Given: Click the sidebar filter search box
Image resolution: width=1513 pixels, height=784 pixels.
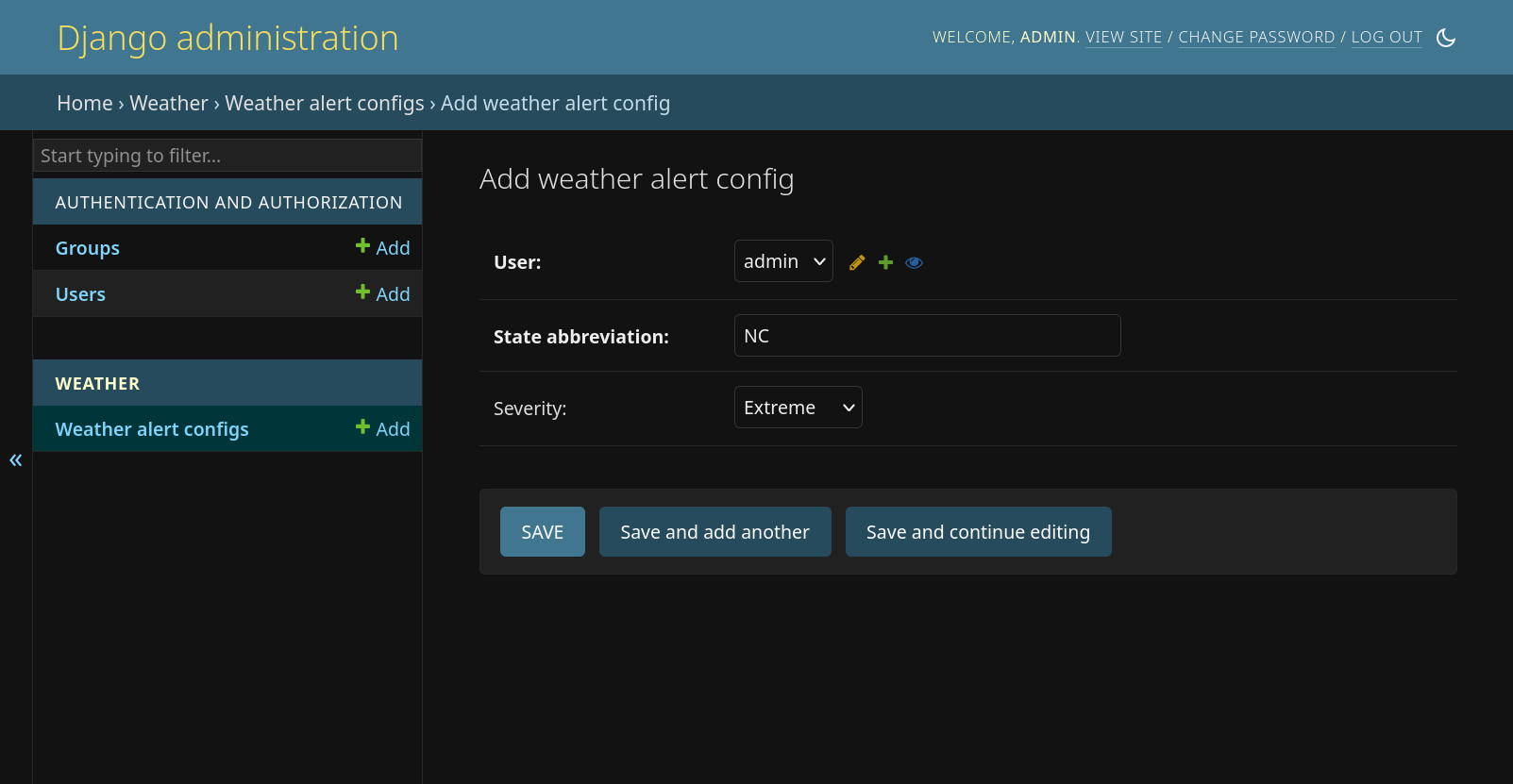Looking at the screenshot, I should pyautogui.click(x=227, y=156).
